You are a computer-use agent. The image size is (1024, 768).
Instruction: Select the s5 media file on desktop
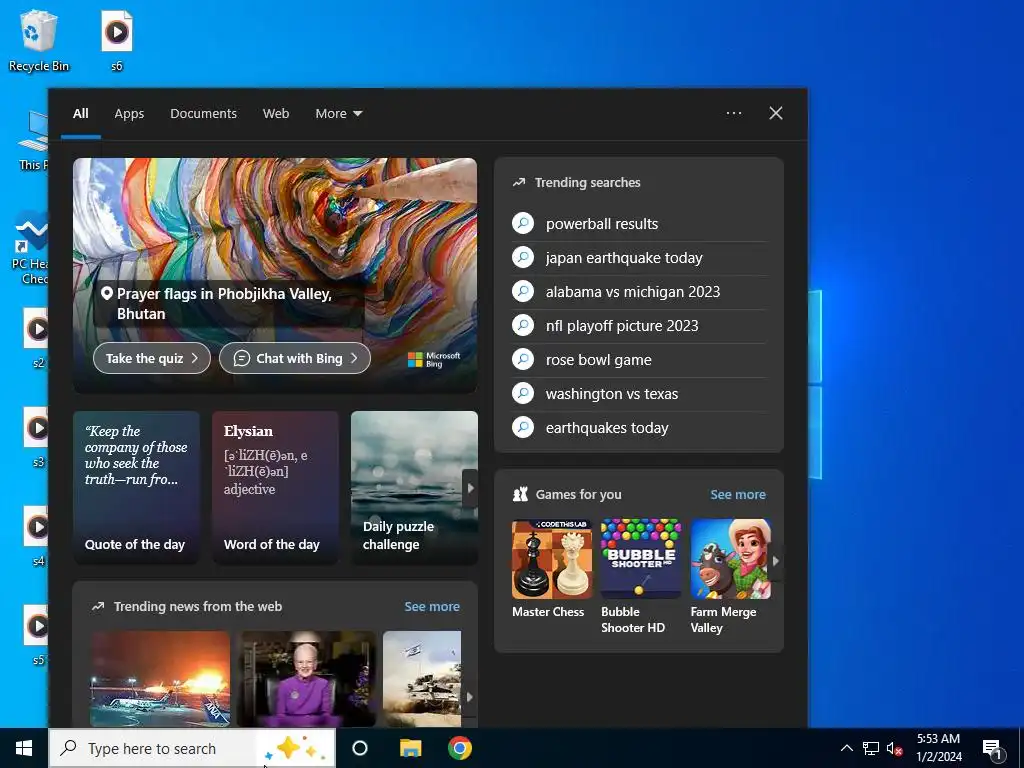point(37,635)
